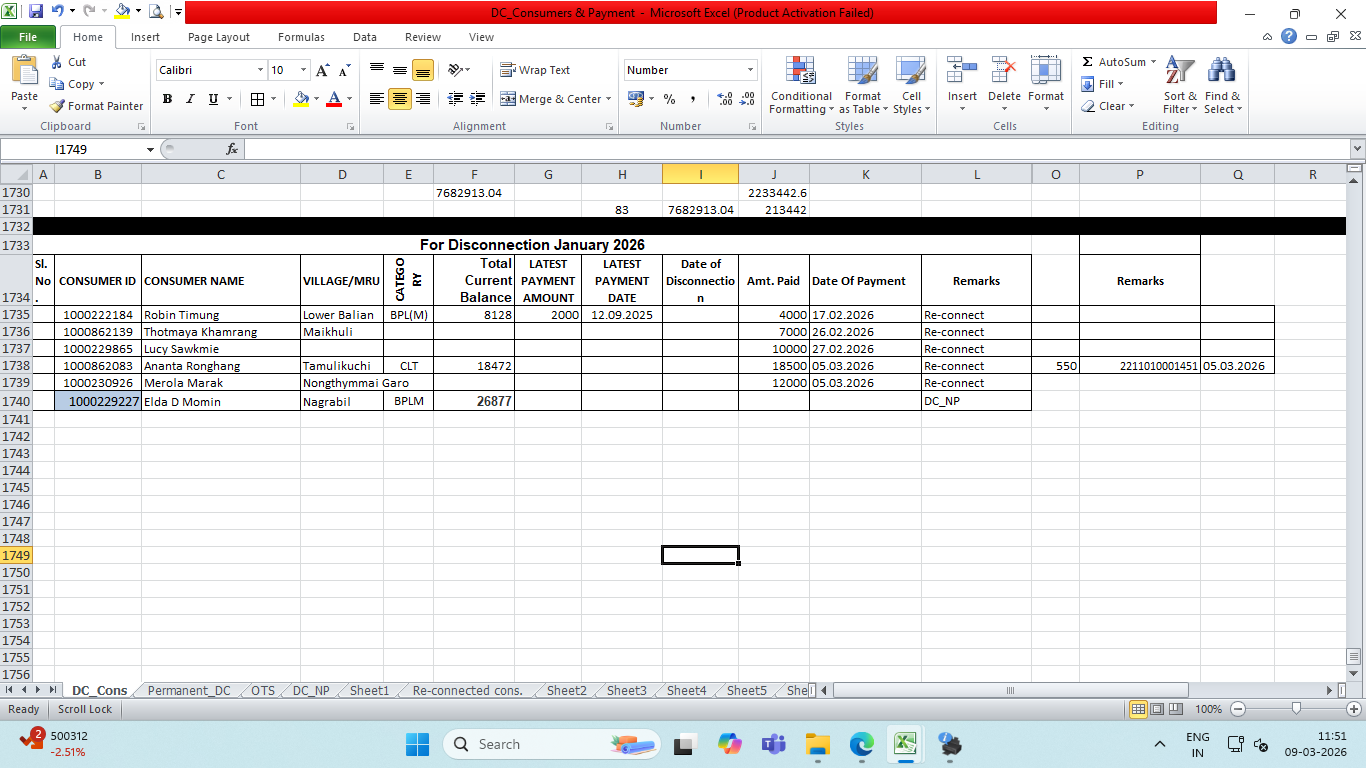The width and height of the screenshot is (1366, 768).
Task: Toggle Bold formatting
Action: click(167, 99)
